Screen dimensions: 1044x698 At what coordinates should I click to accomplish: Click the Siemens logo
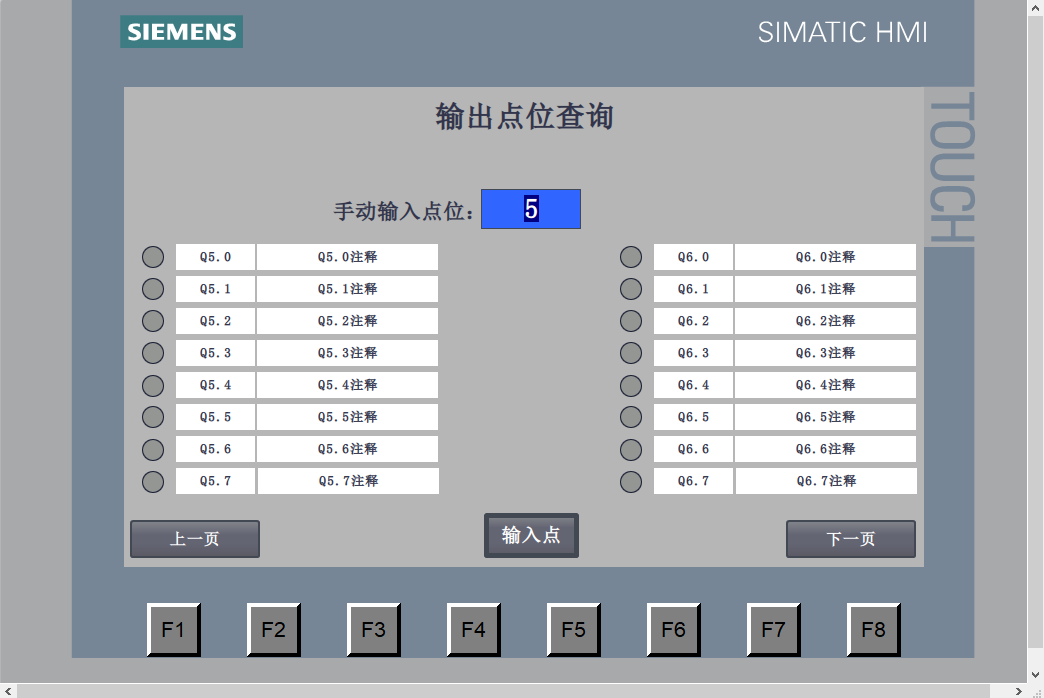tap(181, 32)
